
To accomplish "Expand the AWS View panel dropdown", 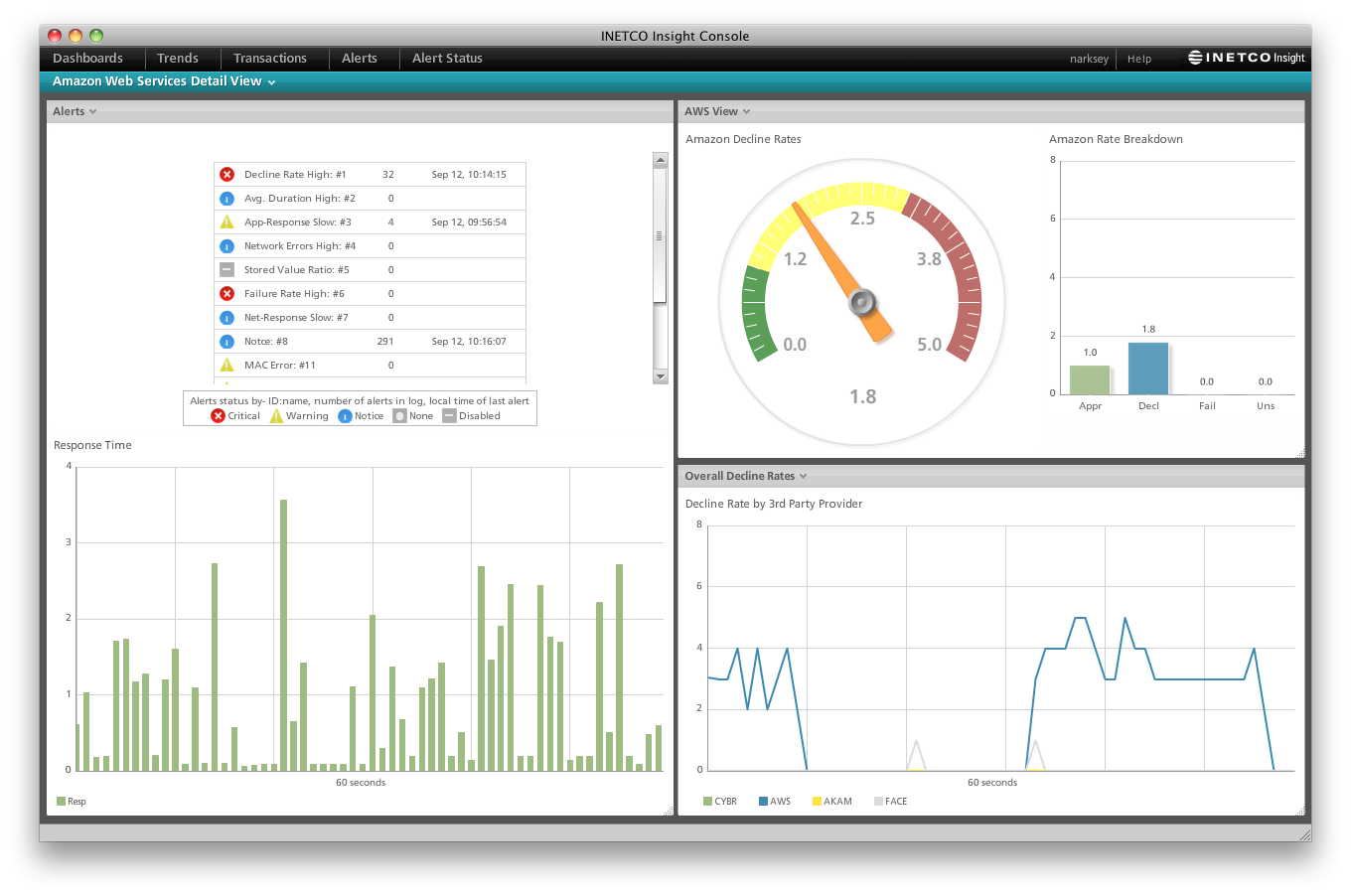I will [746, 111].
